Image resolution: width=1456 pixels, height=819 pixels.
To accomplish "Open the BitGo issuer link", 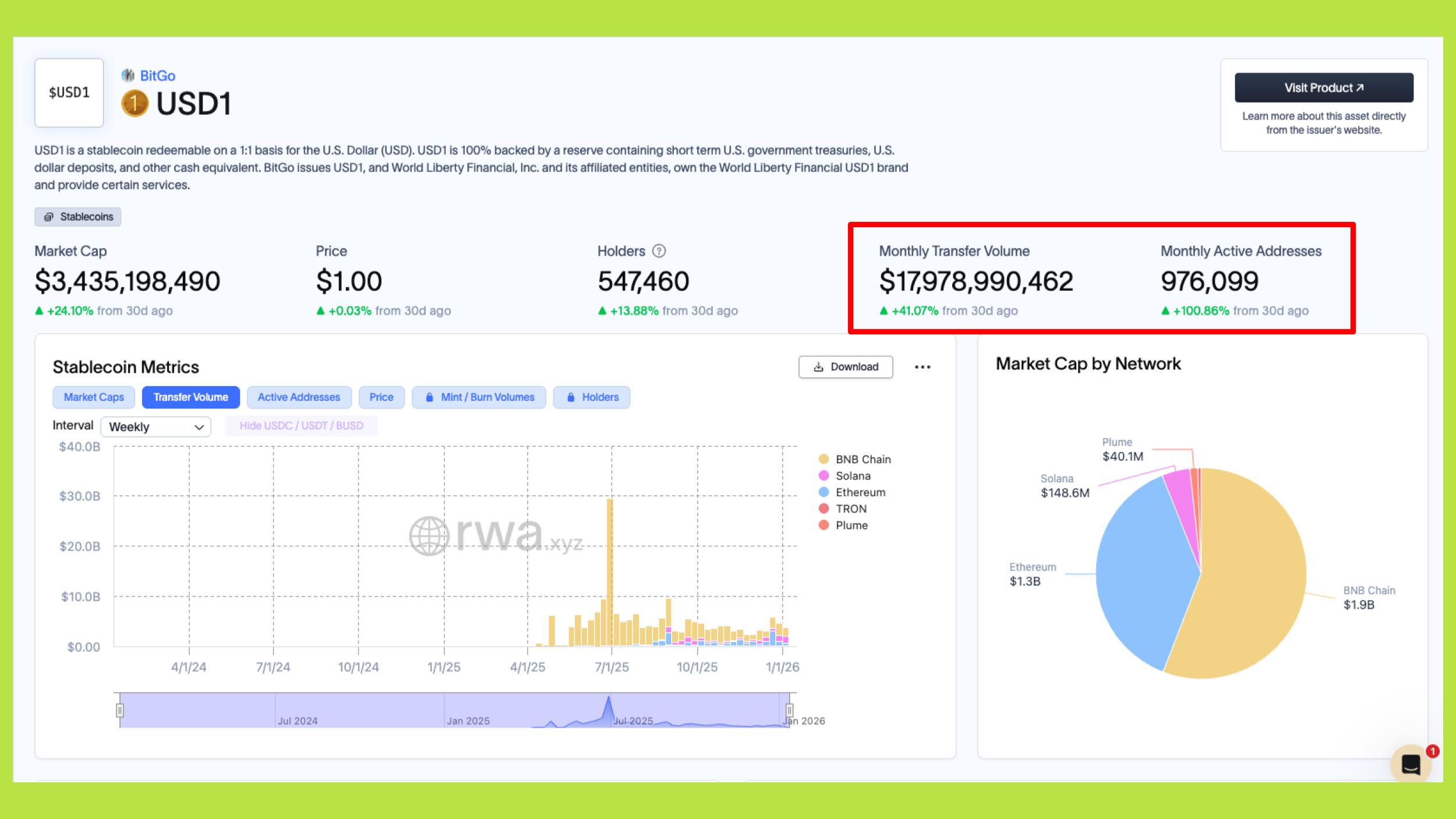I will [x=157, y=76].
